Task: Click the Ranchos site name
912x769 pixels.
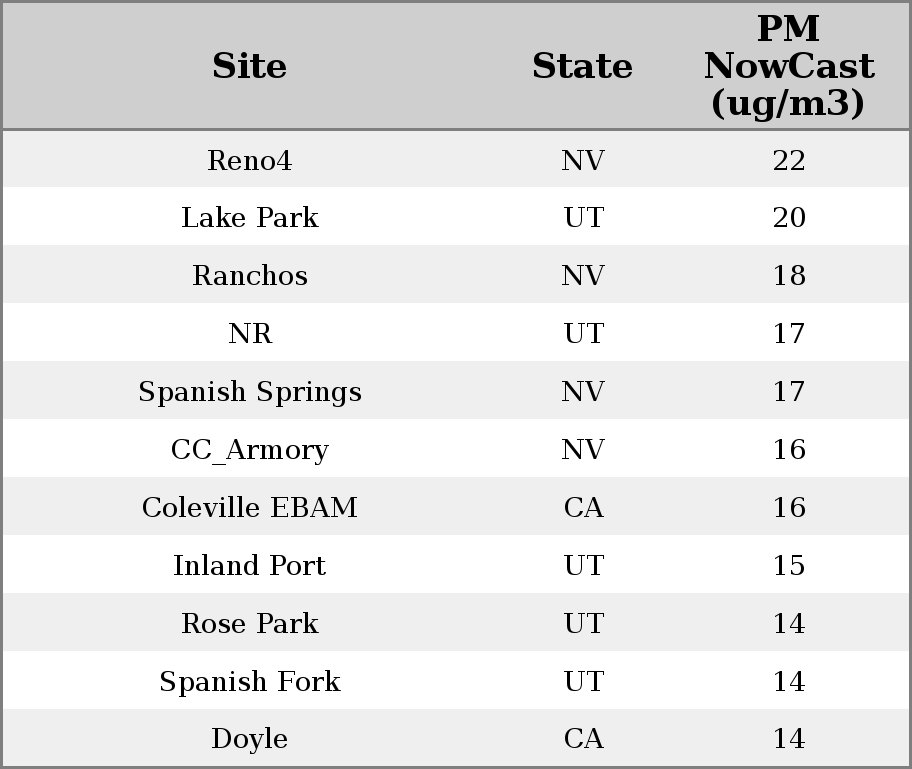Action: pos(249,276)
